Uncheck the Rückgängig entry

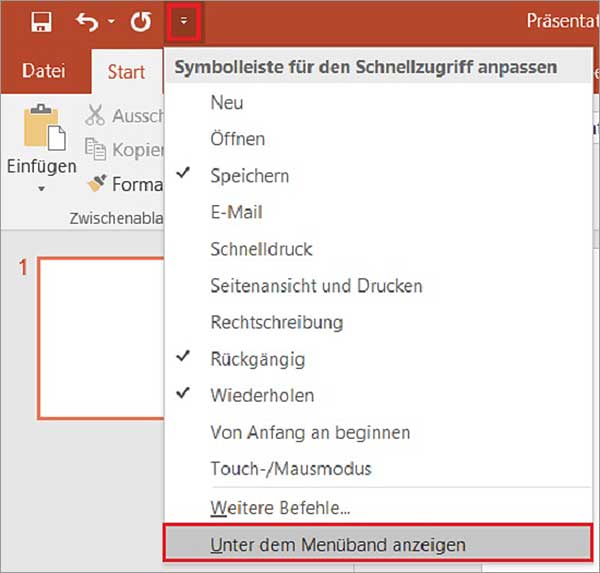click(378, 359)
